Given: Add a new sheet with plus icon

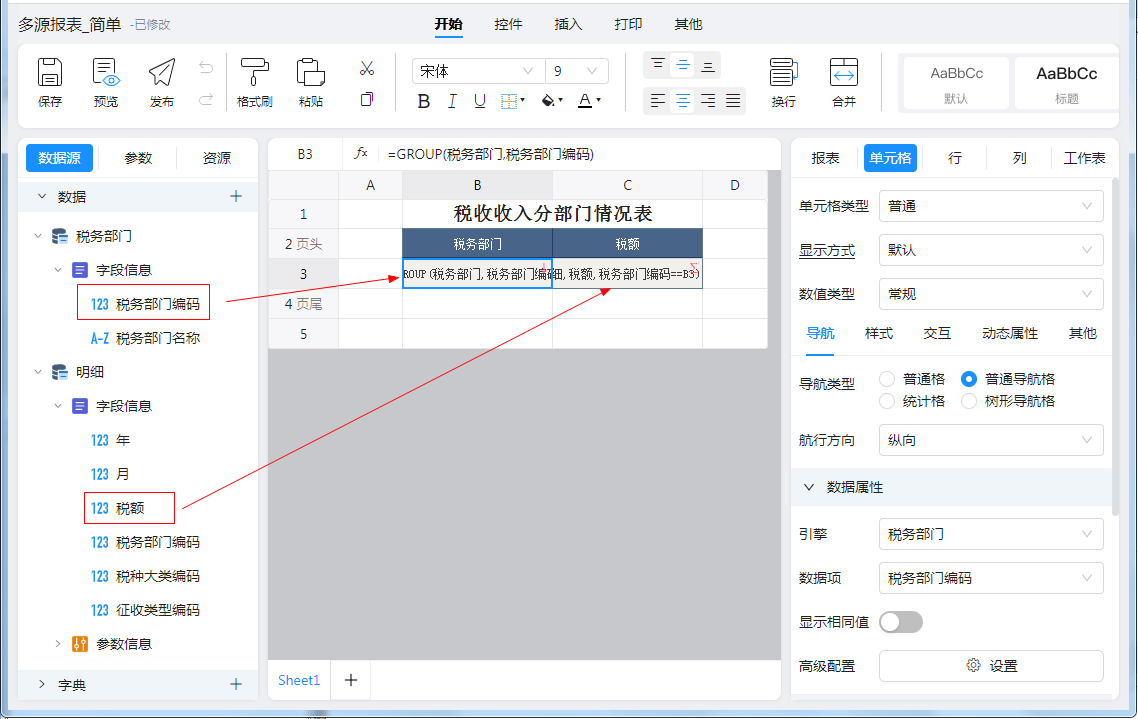Looking at the screenshot, I should (351, 680).
